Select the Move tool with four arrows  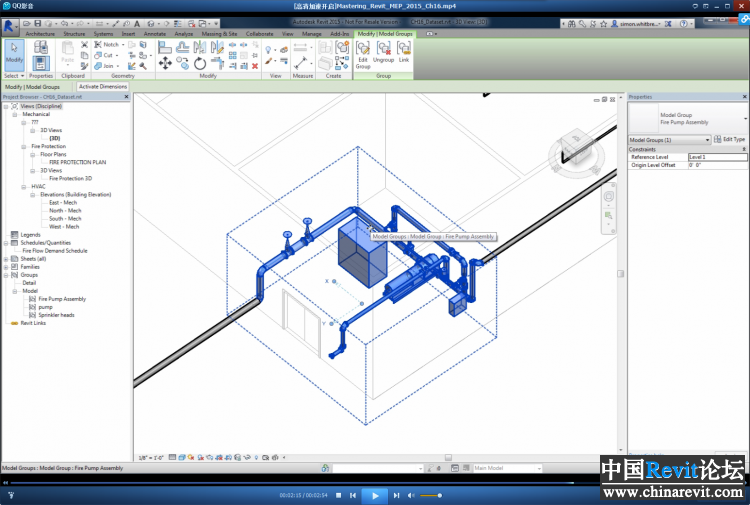(165, 63)
